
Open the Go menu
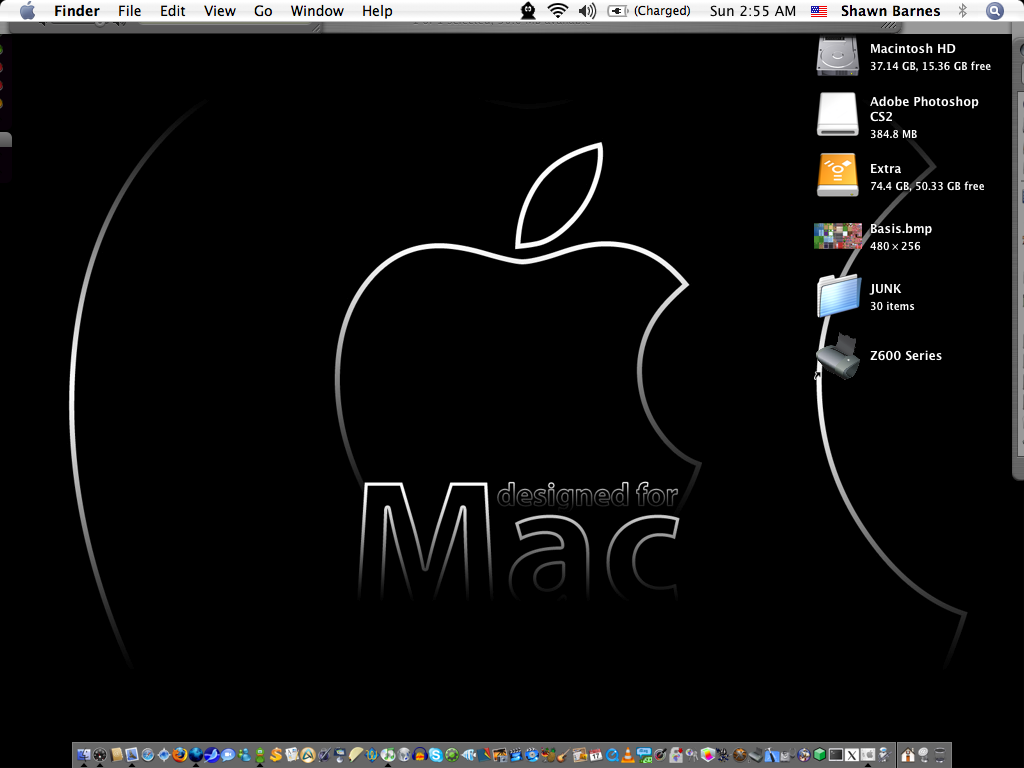263,11
